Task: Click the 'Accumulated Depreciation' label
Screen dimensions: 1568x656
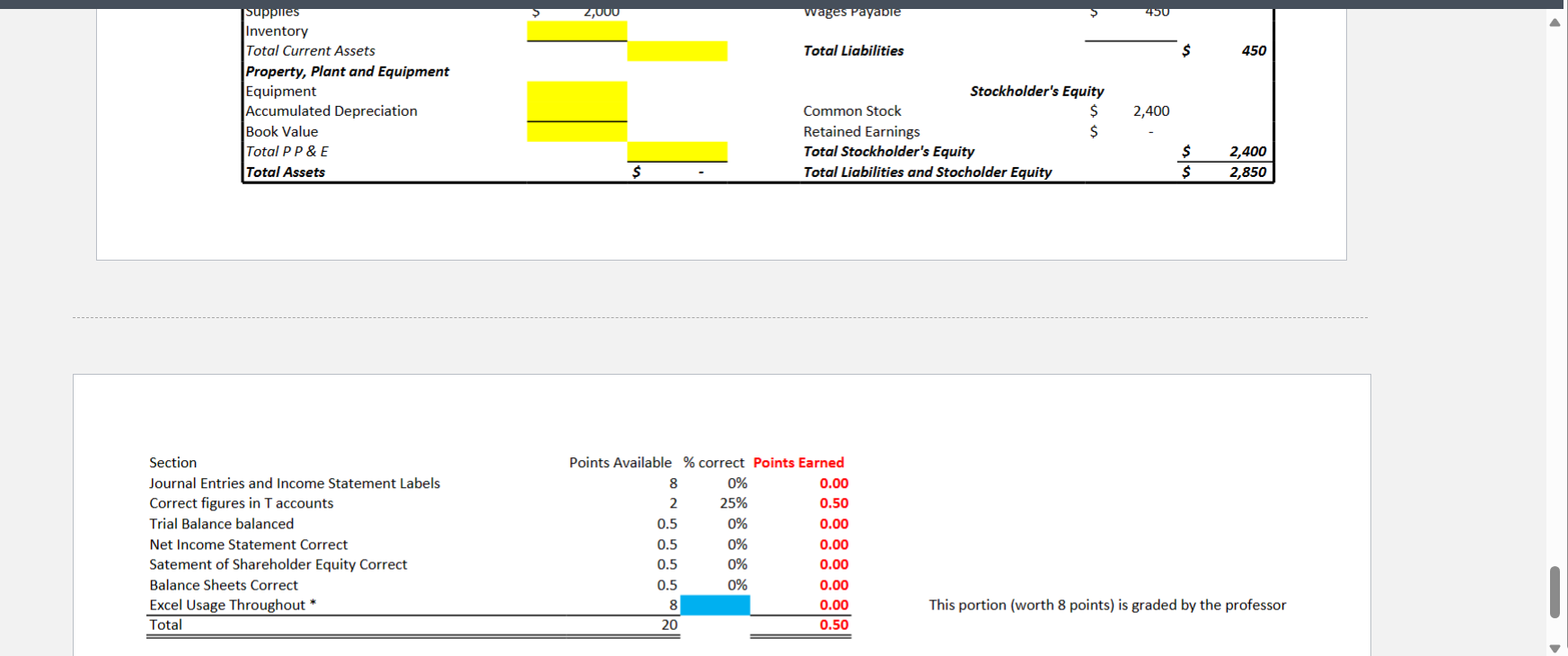Action: [x=331, y=111]
